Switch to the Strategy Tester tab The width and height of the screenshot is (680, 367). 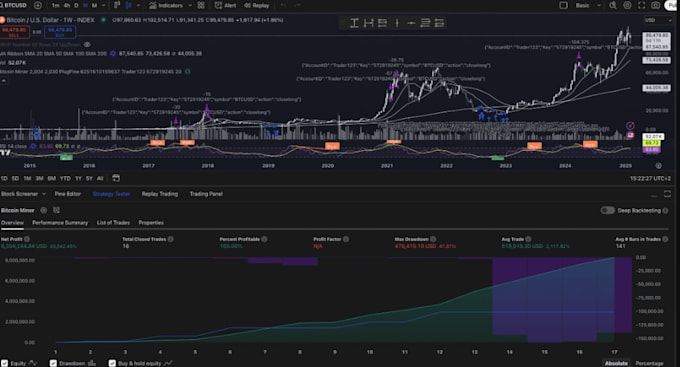coord(111,194)
